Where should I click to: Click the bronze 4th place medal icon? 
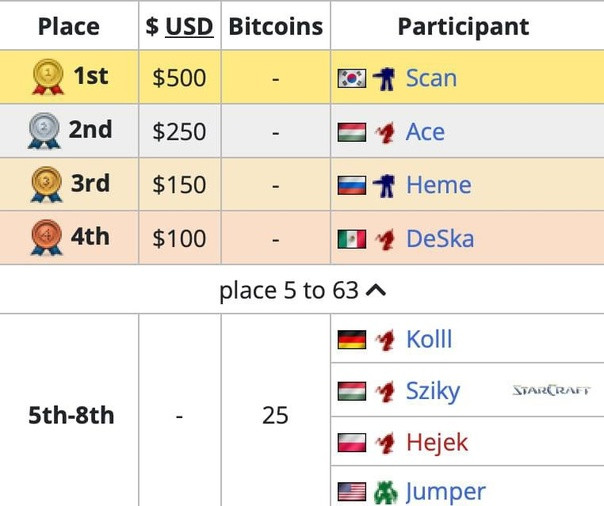pos(46,238)
